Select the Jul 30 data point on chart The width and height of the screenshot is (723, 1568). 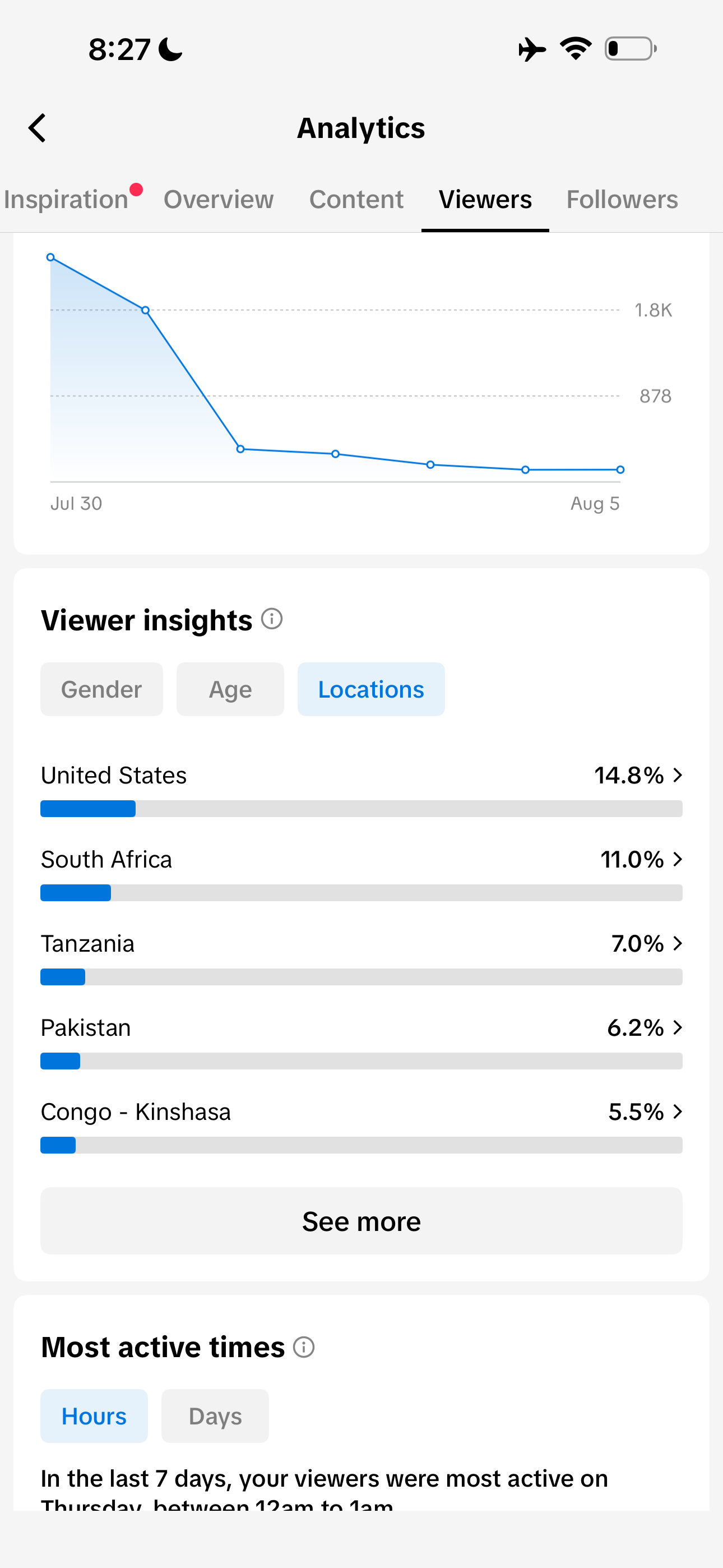pos(50,257)
